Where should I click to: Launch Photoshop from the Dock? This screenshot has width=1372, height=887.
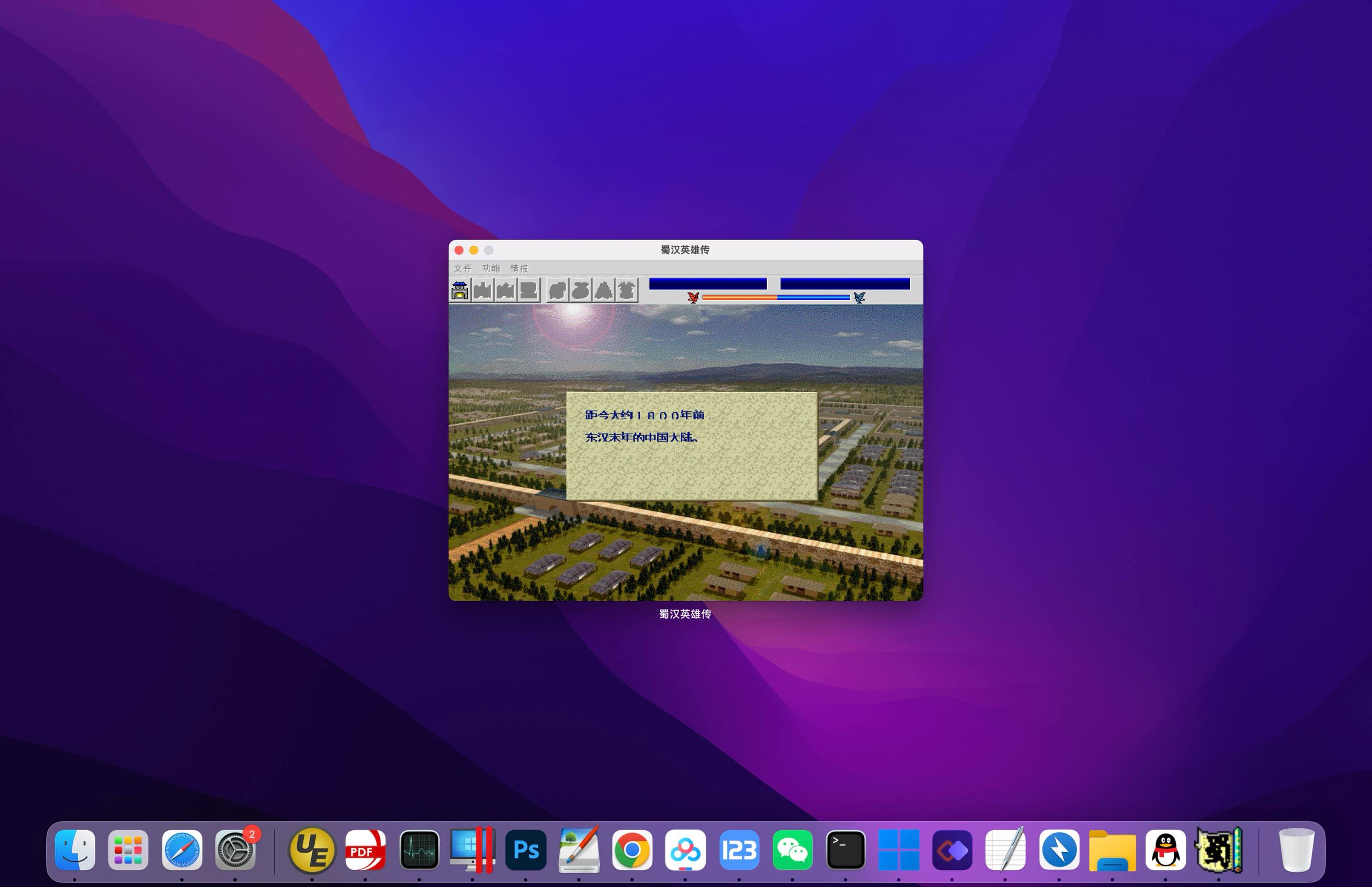[525, 849]
